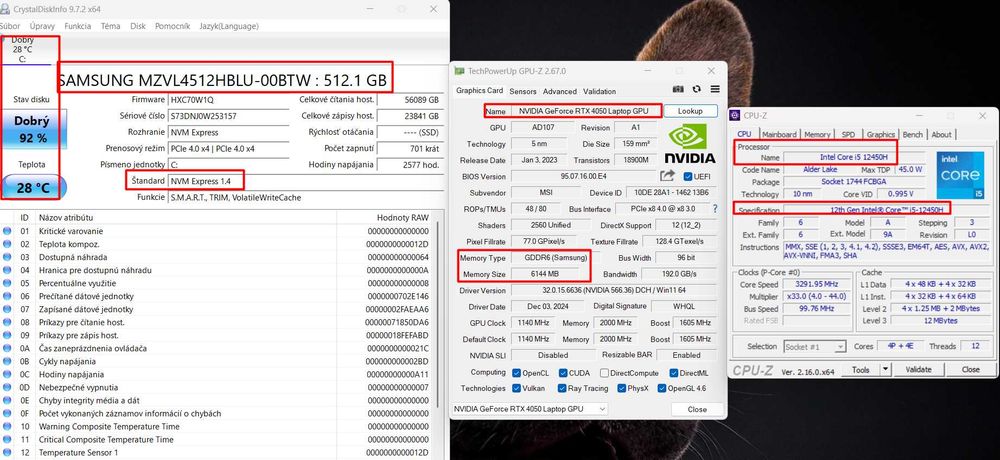Screen dimensions: 1000x460
Task: Switch to the Sensors tab in GPU-Z
Action: [x=523, y=91]
